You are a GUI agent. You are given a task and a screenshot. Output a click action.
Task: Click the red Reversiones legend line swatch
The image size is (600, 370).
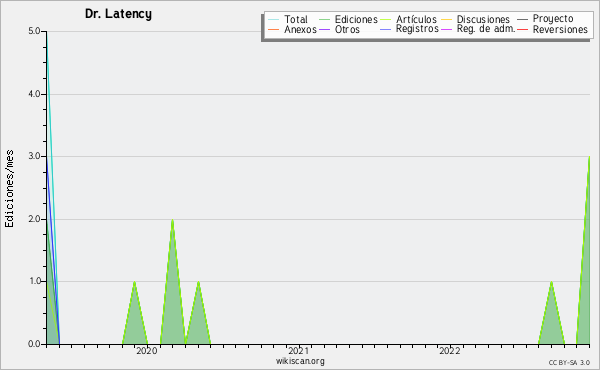tap(522, 29)
